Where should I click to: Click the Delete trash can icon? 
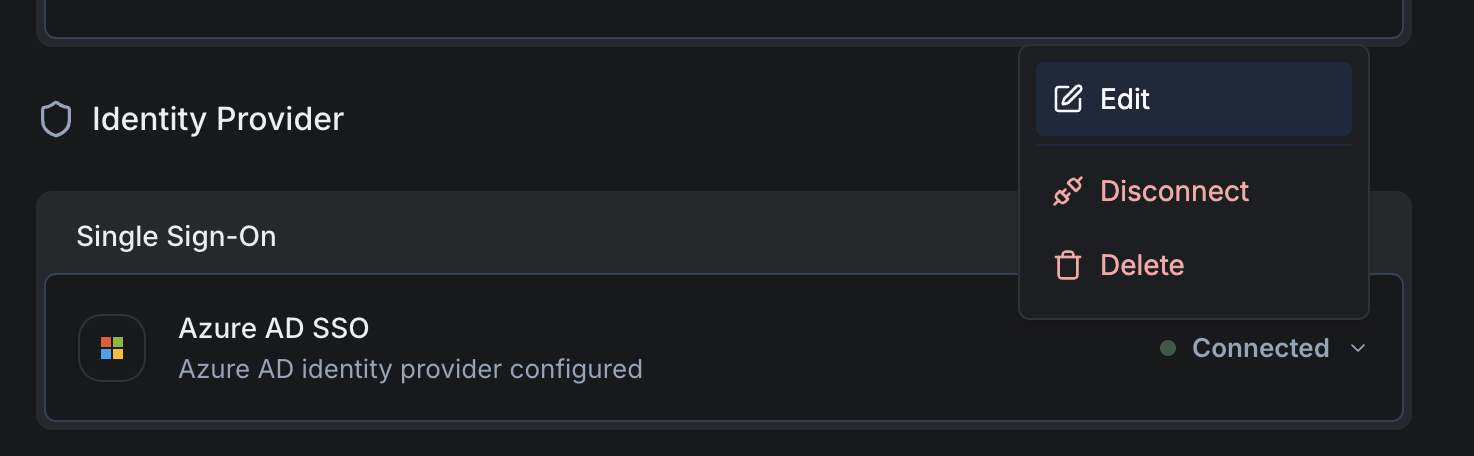click(1068, 265)
